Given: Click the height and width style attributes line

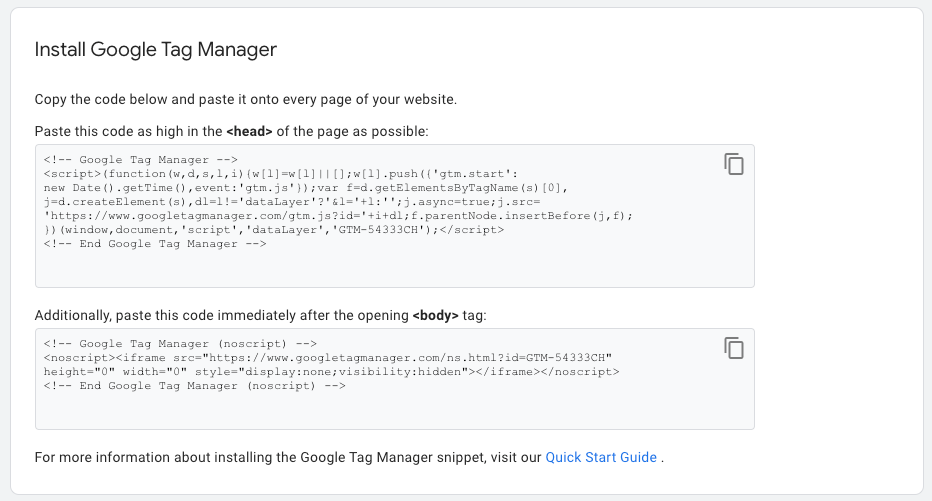Looking at the screenshot, I should pos(331,372).
